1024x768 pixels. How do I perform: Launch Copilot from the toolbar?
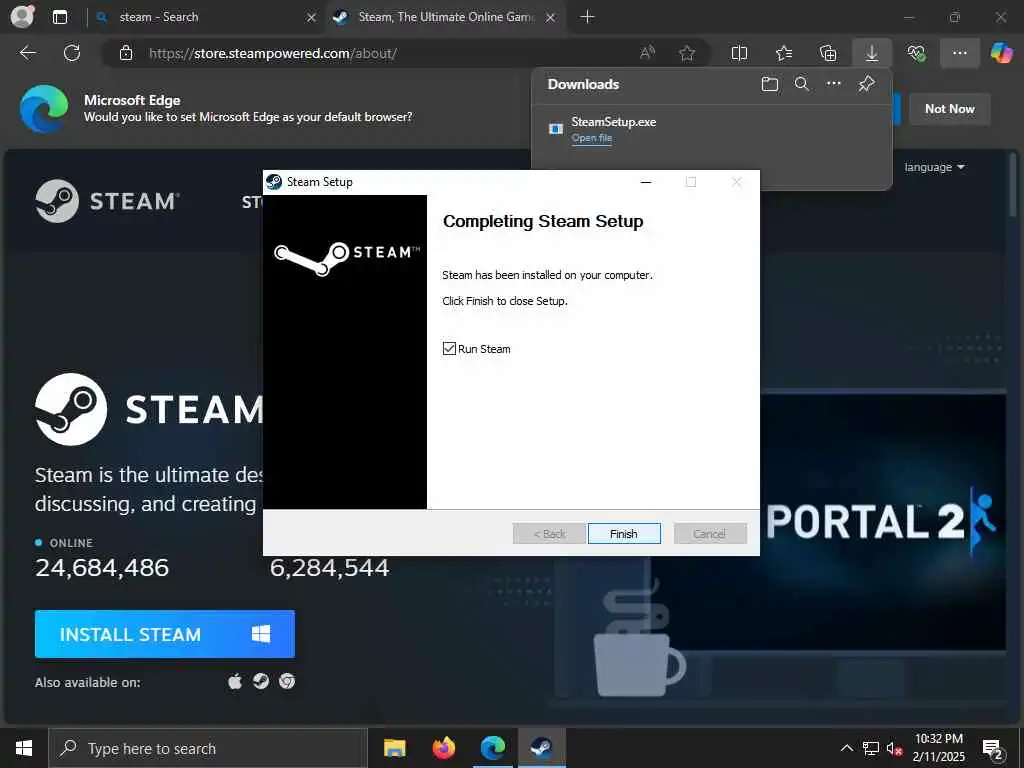[x=1002, y=53]
